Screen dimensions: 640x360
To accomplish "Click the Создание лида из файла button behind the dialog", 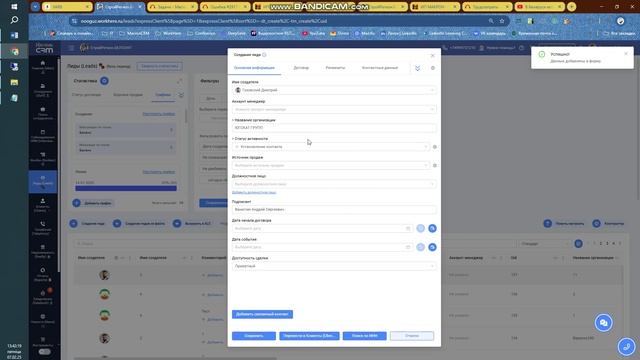I will (140, 224).
